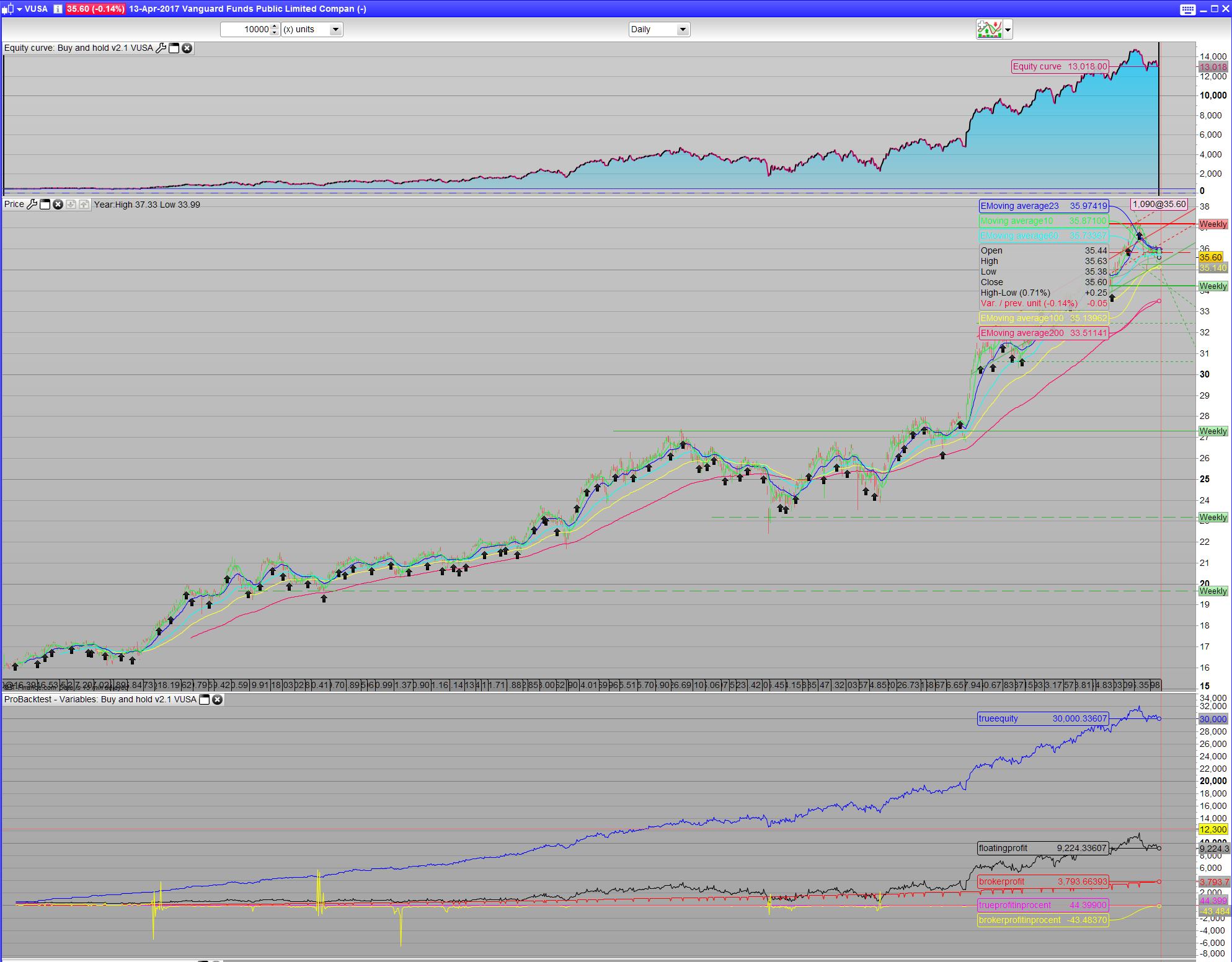
Task: Open the virtual keyboard icon in title bar
Action: tap(1187, 9)
